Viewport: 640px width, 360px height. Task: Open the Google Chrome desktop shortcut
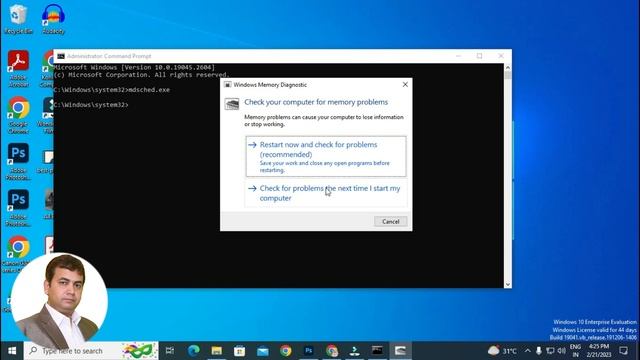[18, 115]
